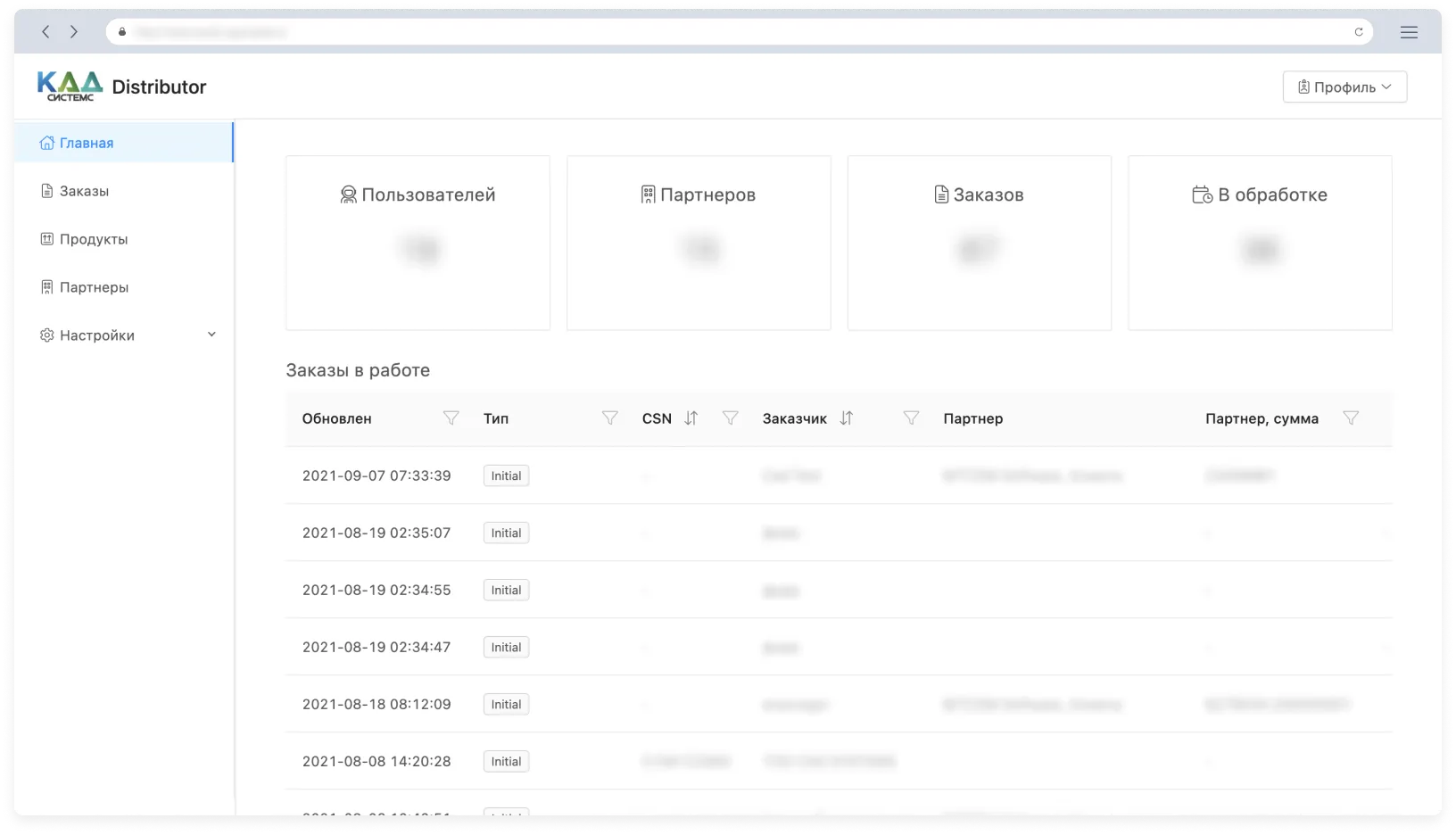
Task: Click the gear icon beside Настройки
Action: click(x=46, y=335)
